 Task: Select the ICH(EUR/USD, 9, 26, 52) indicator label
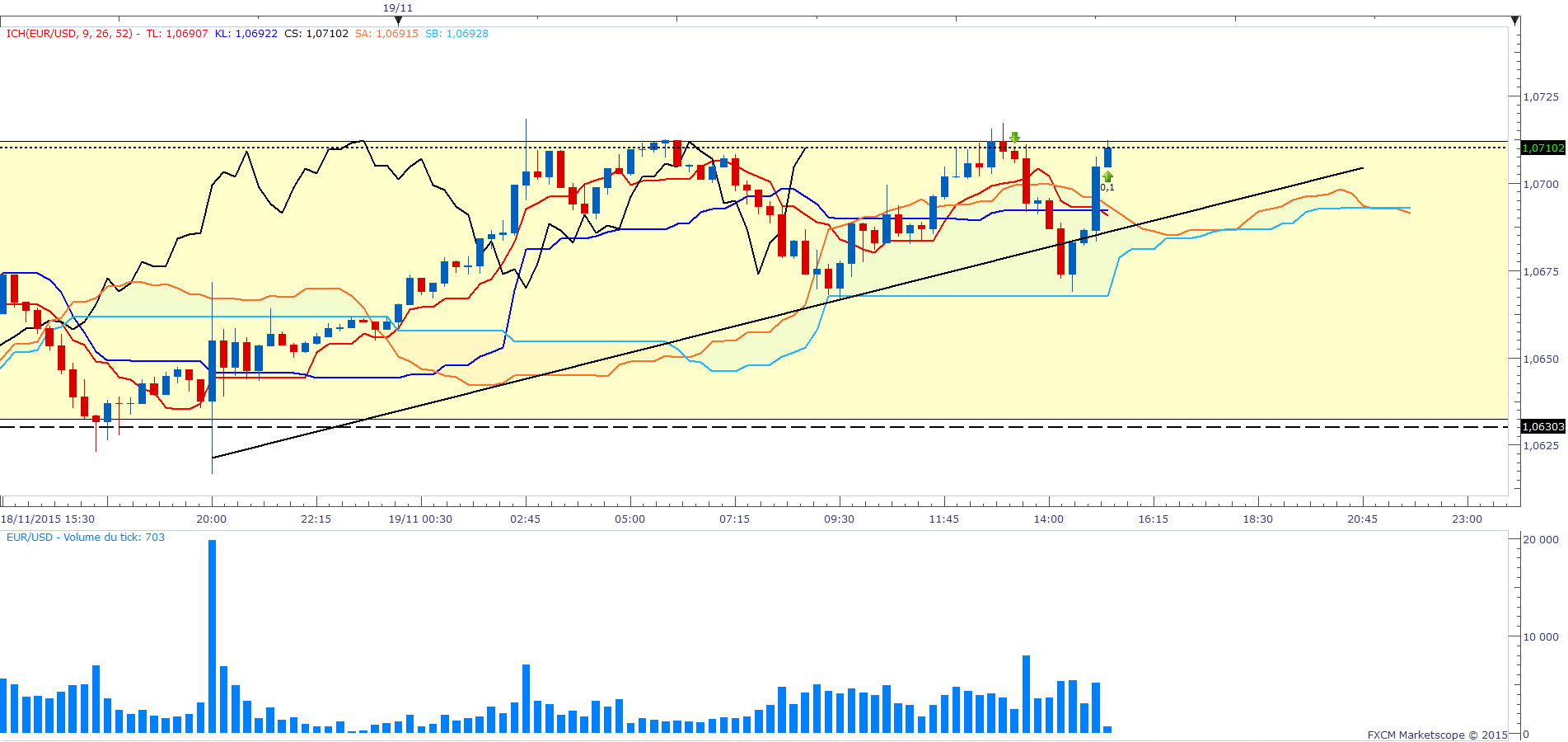[x=69, y=34]
